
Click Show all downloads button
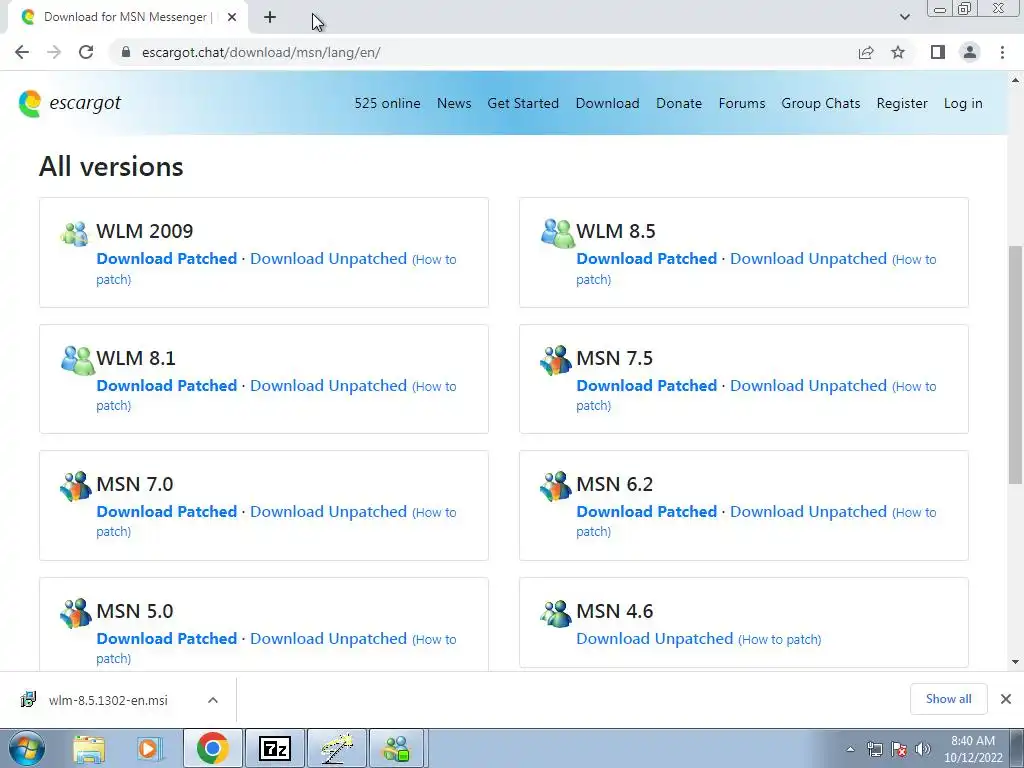[x=948, y=699]
